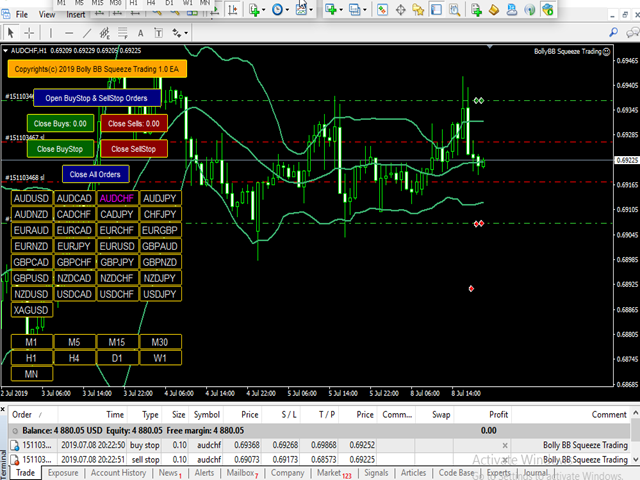Choose the equidistant channel tool
Image resolution: width=640 pixels, height=480 pixels.
click(105, 33)
